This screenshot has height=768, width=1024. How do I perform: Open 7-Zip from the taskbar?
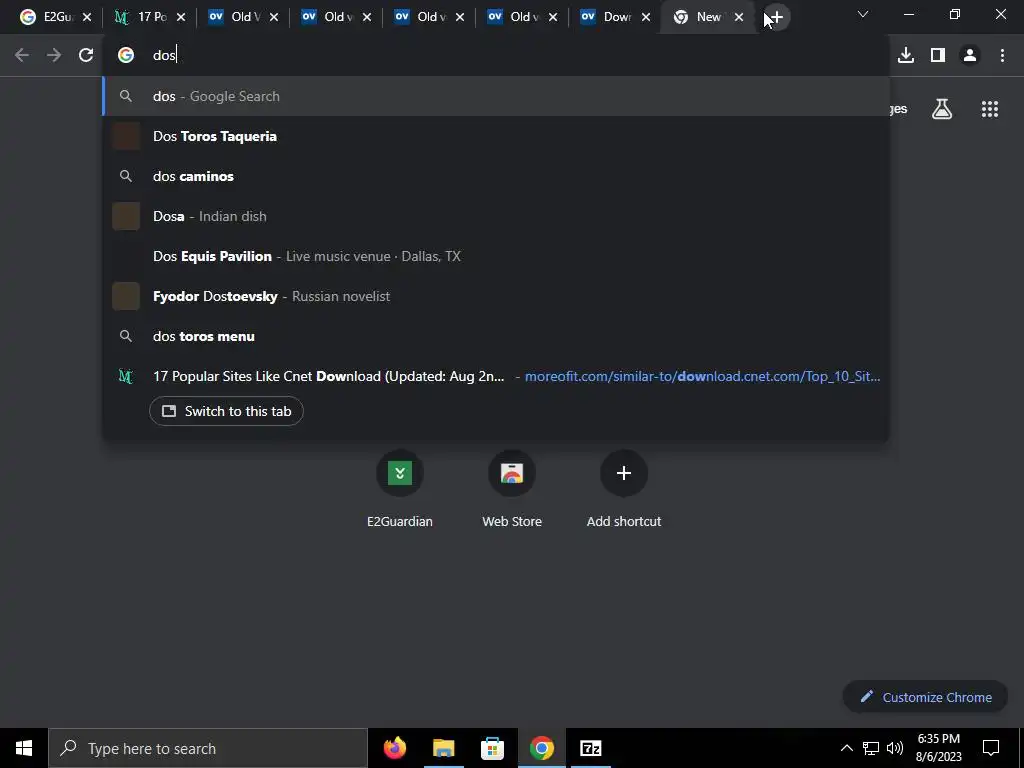[590, 748]
